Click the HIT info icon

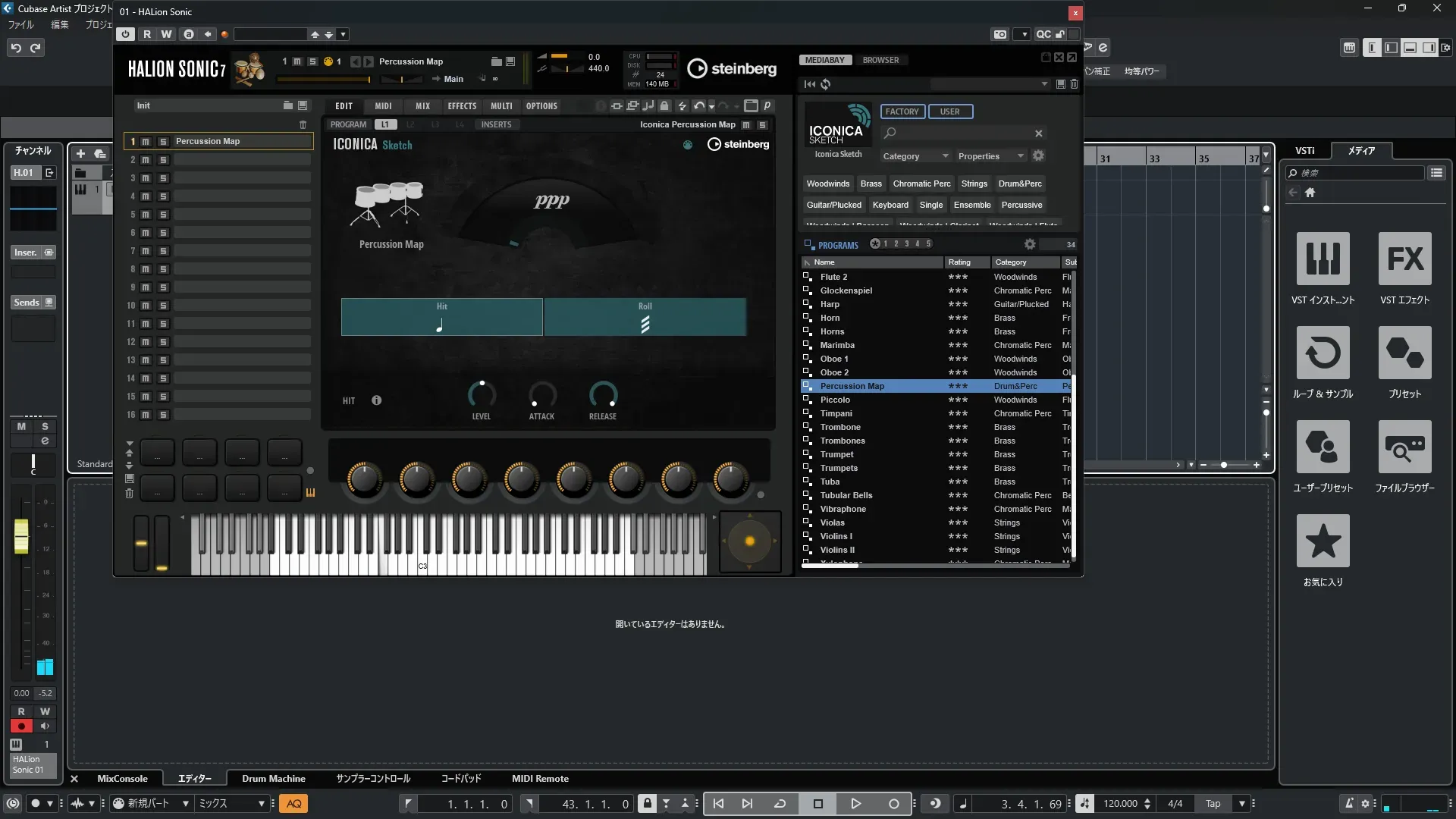[377, 400]
